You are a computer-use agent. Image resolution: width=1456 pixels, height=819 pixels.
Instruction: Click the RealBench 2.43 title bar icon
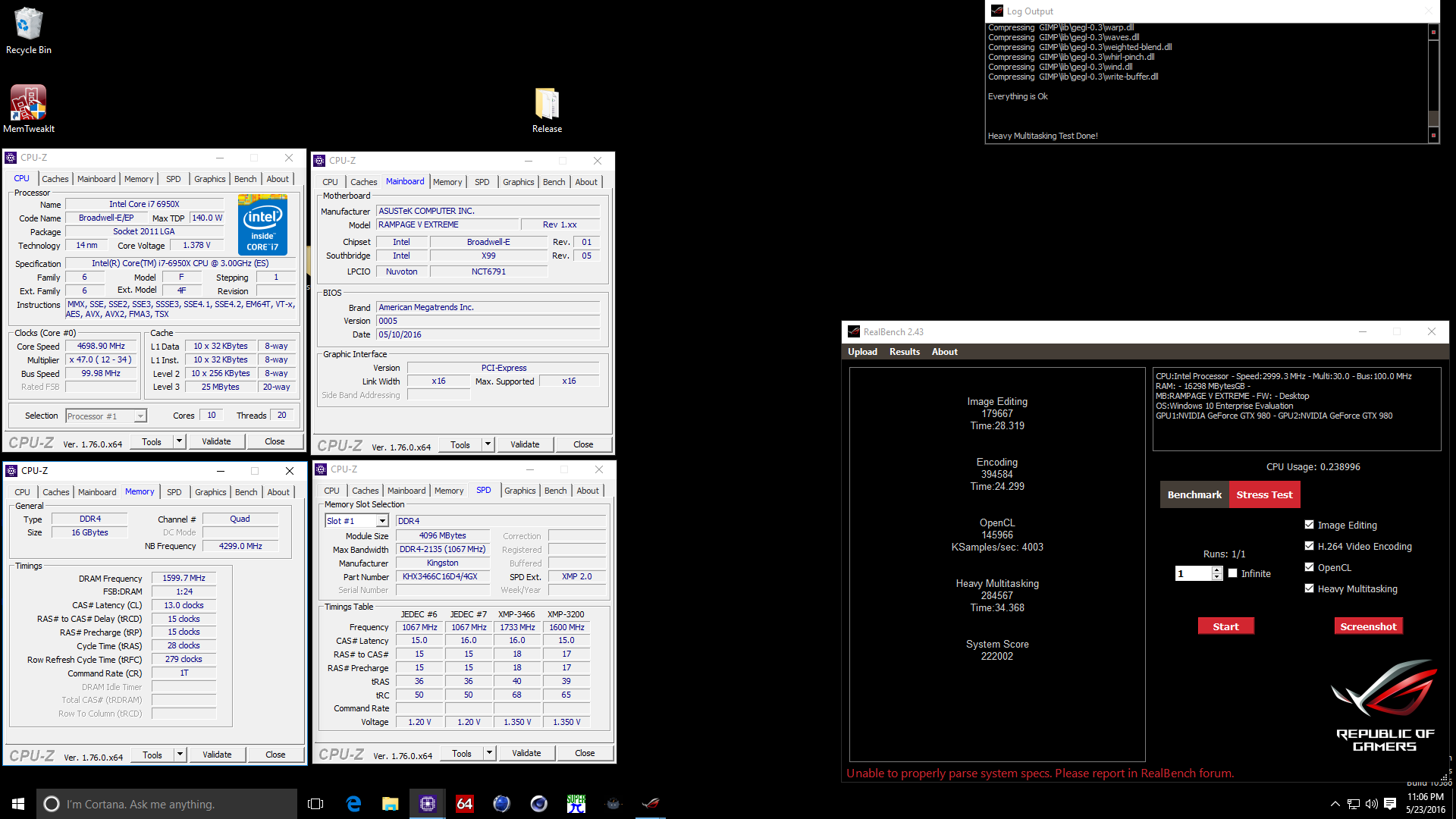coord(854,332)
